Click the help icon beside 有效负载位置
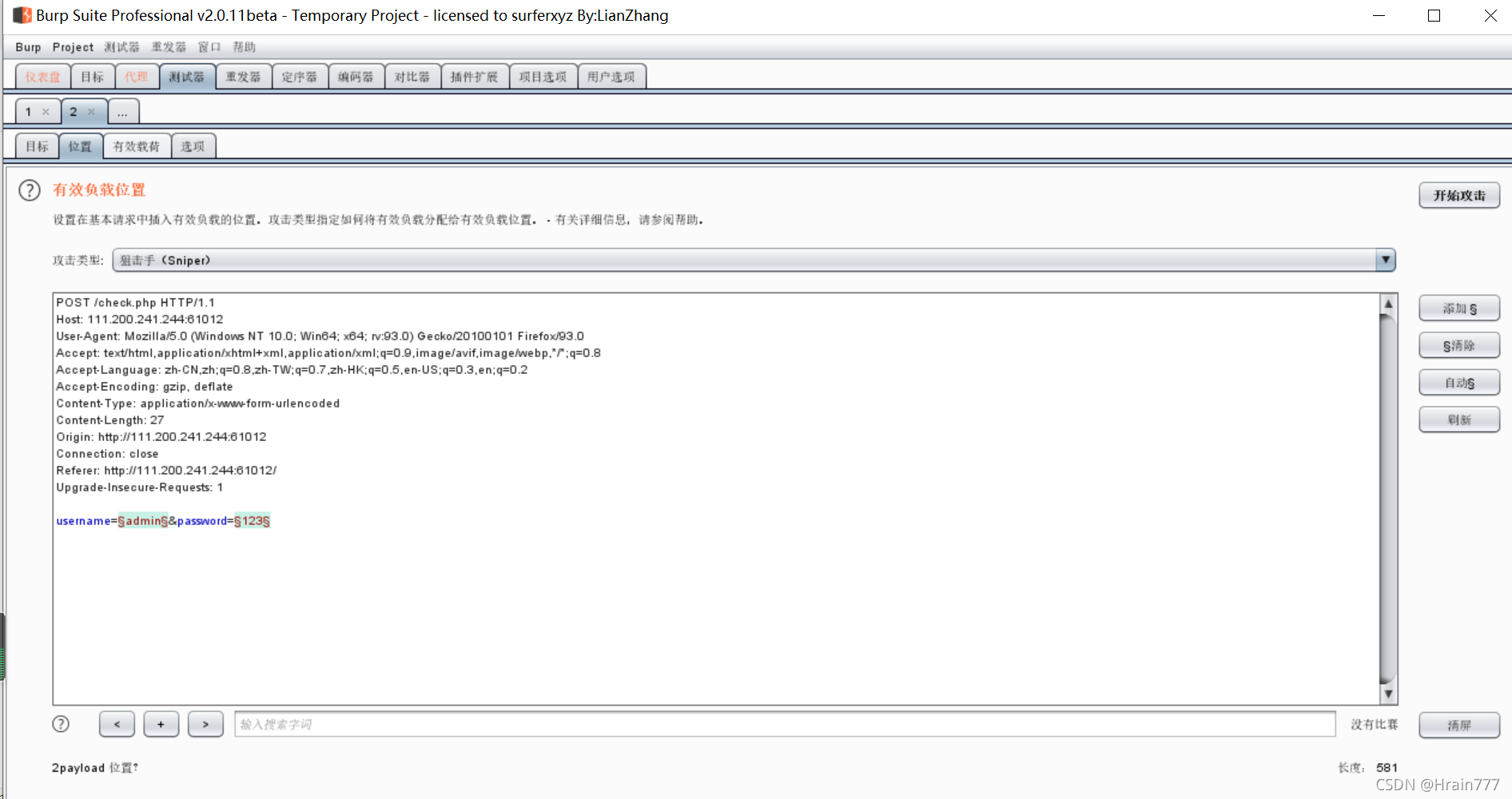The width and height of the screenshot is (1512, 799). [30, 190]
